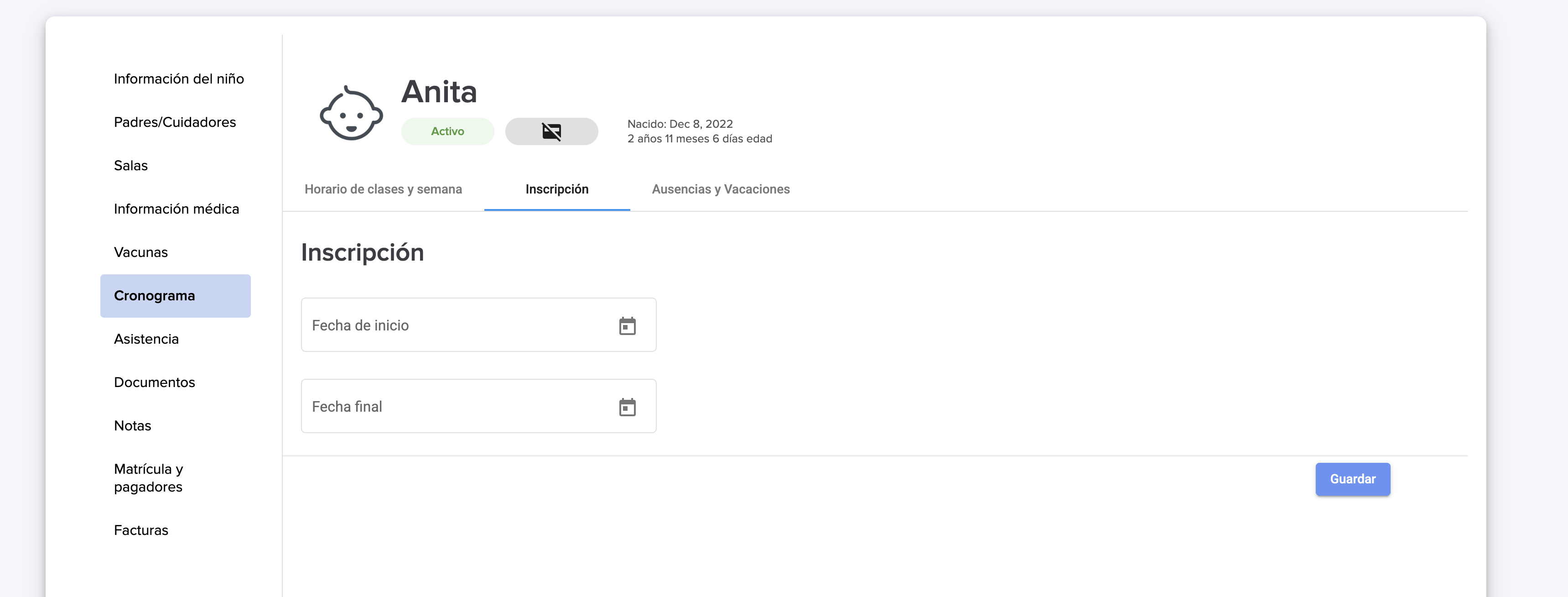
Task: Open Información médica section
Action: (x=176, y=209)
